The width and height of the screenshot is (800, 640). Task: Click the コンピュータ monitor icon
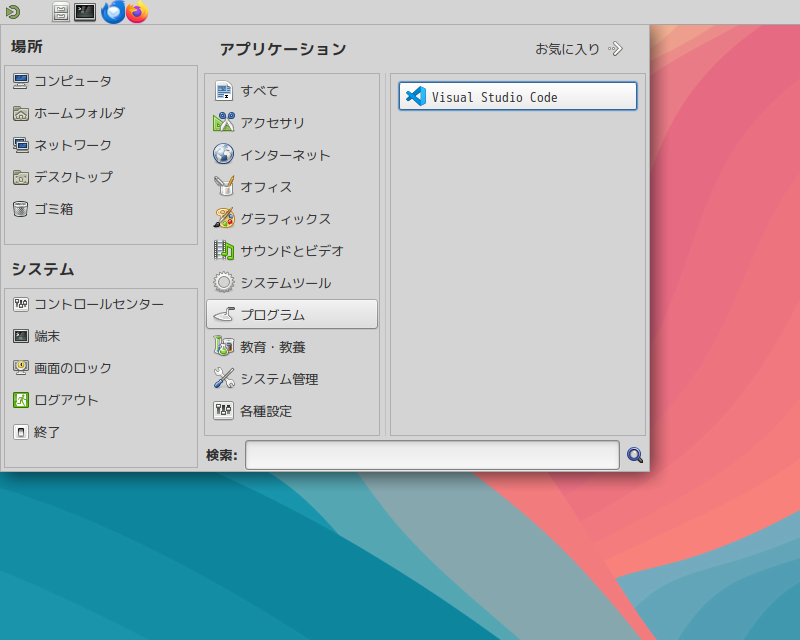20,81
